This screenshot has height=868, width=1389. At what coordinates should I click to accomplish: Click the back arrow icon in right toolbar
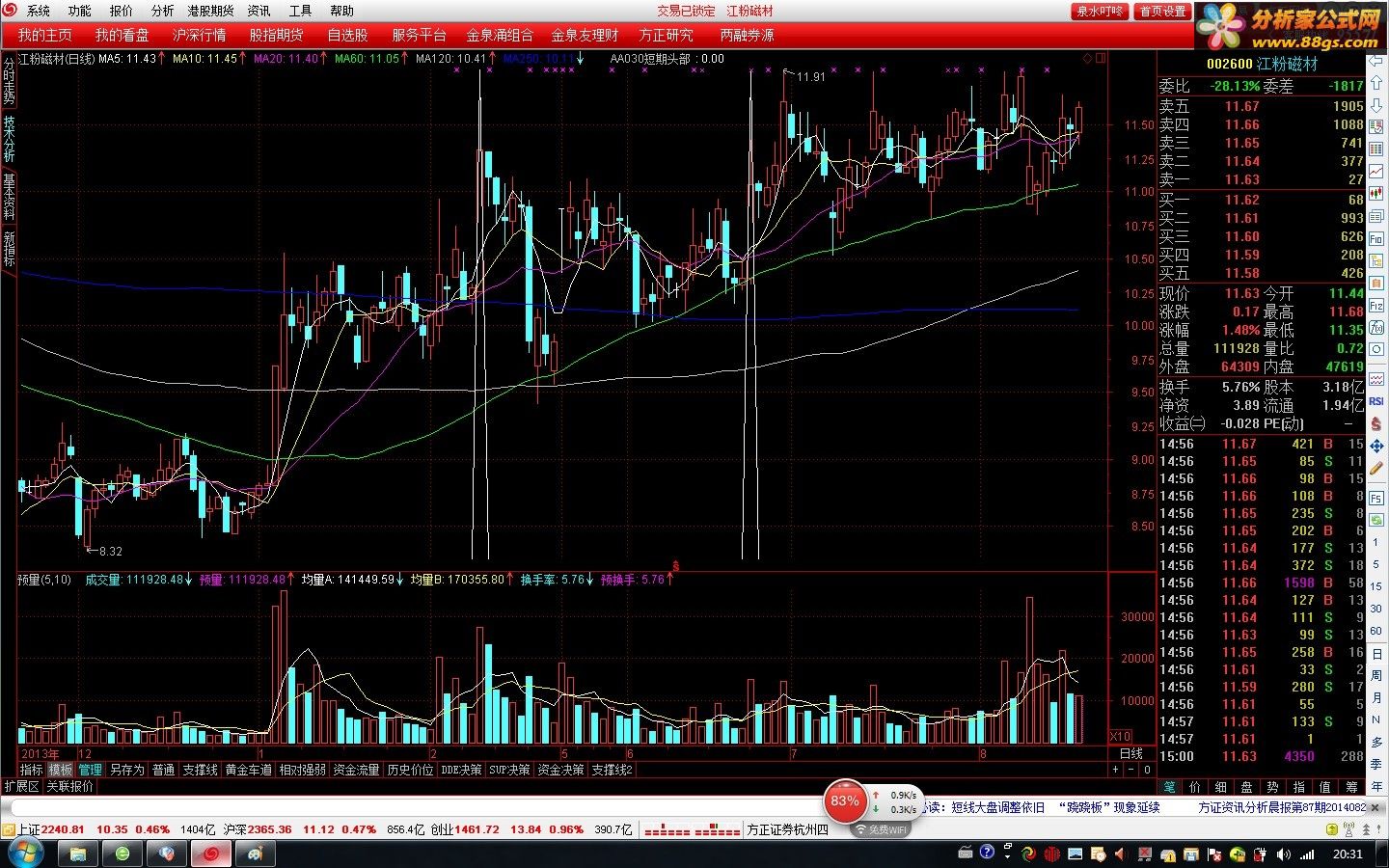[1376, 60]
